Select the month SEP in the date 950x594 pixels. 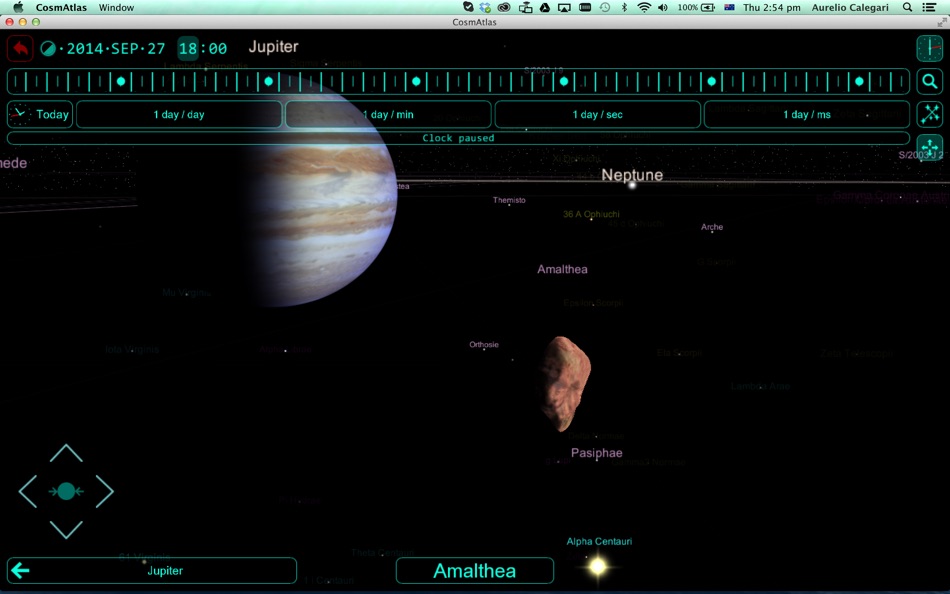pos(125,48)
